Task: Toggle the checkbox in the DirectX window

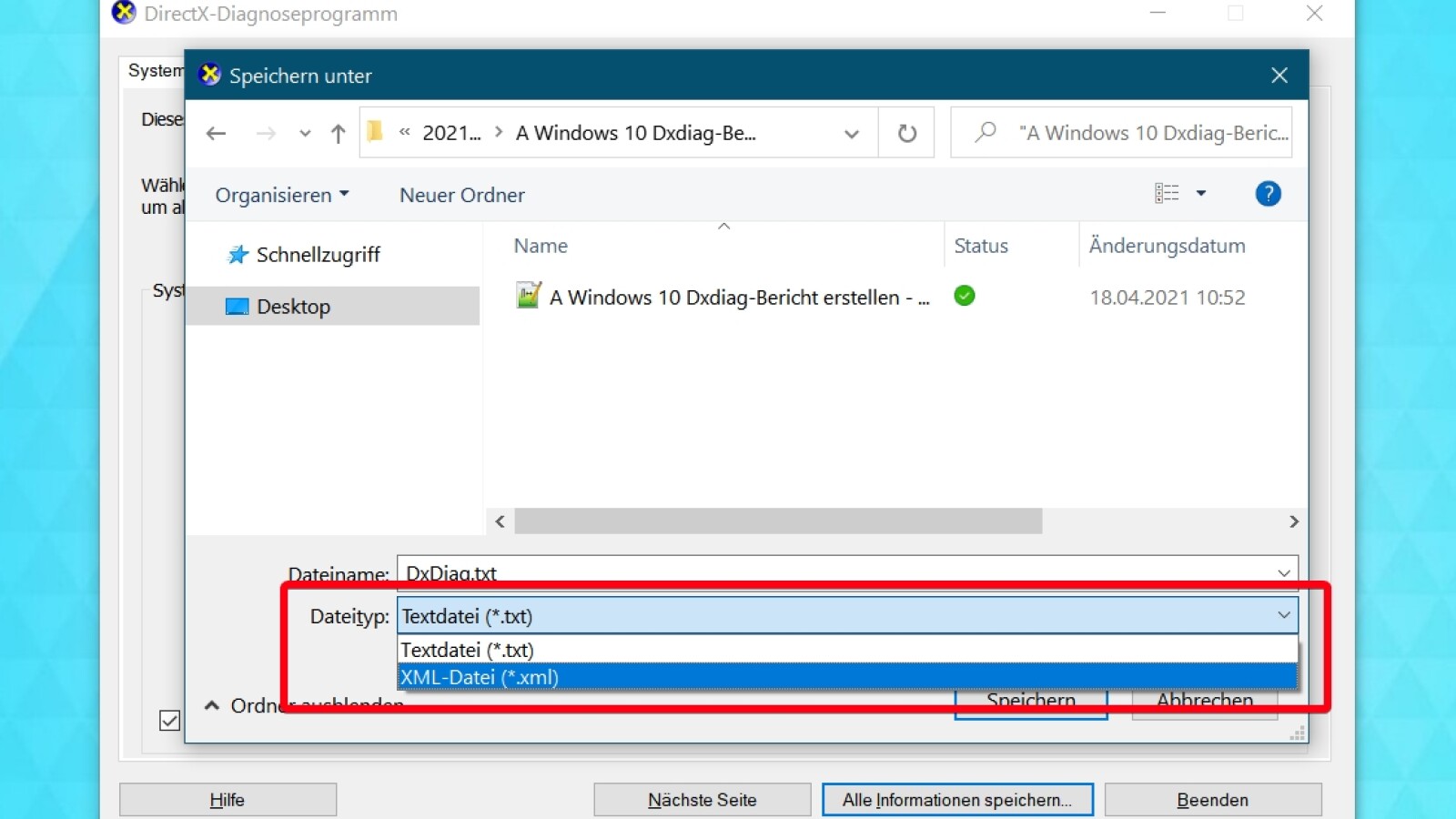Action: point(169,721)
